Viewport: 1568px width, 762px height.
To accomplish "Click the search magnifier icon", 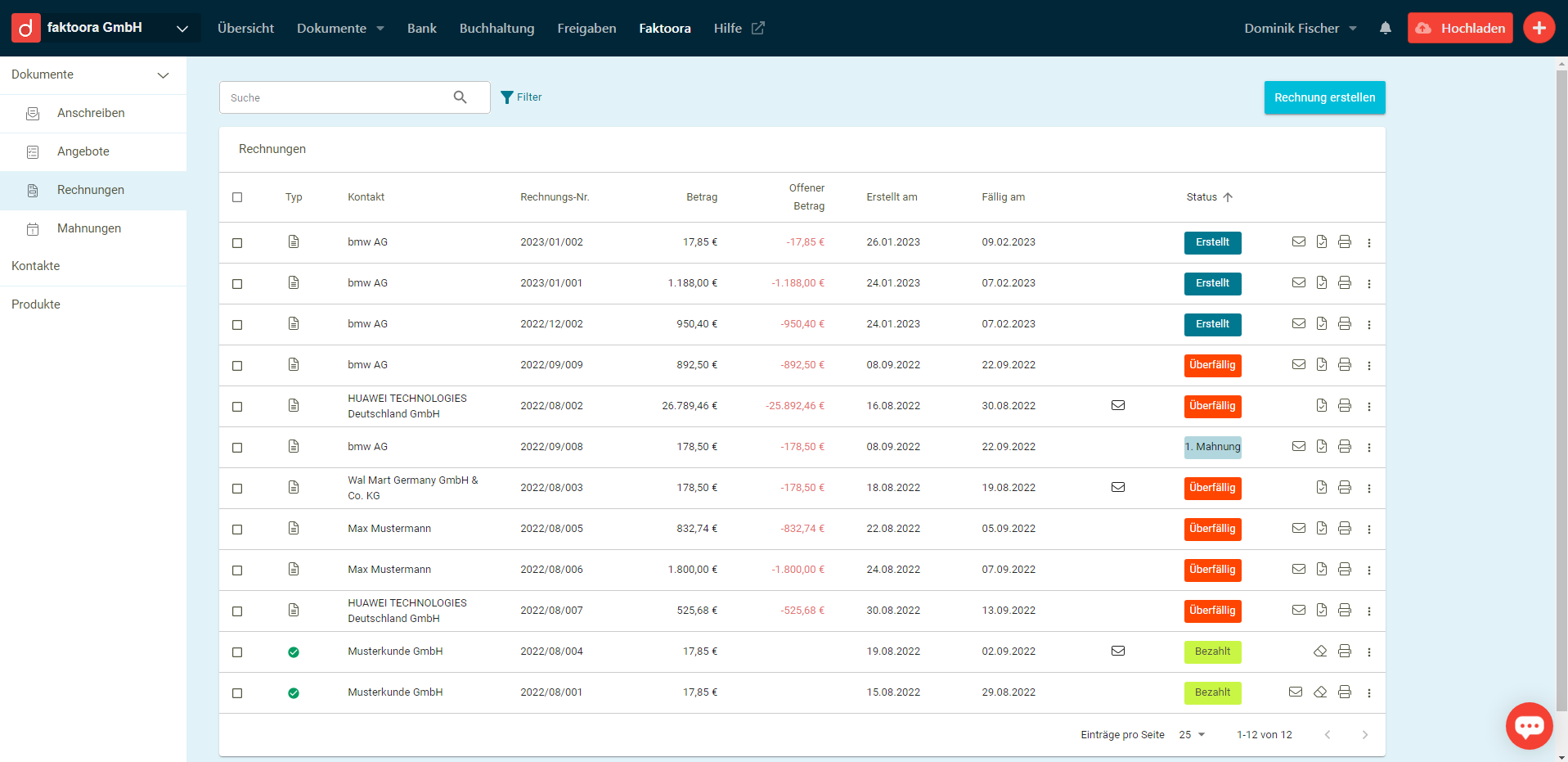I will click(x=461, y=97).
